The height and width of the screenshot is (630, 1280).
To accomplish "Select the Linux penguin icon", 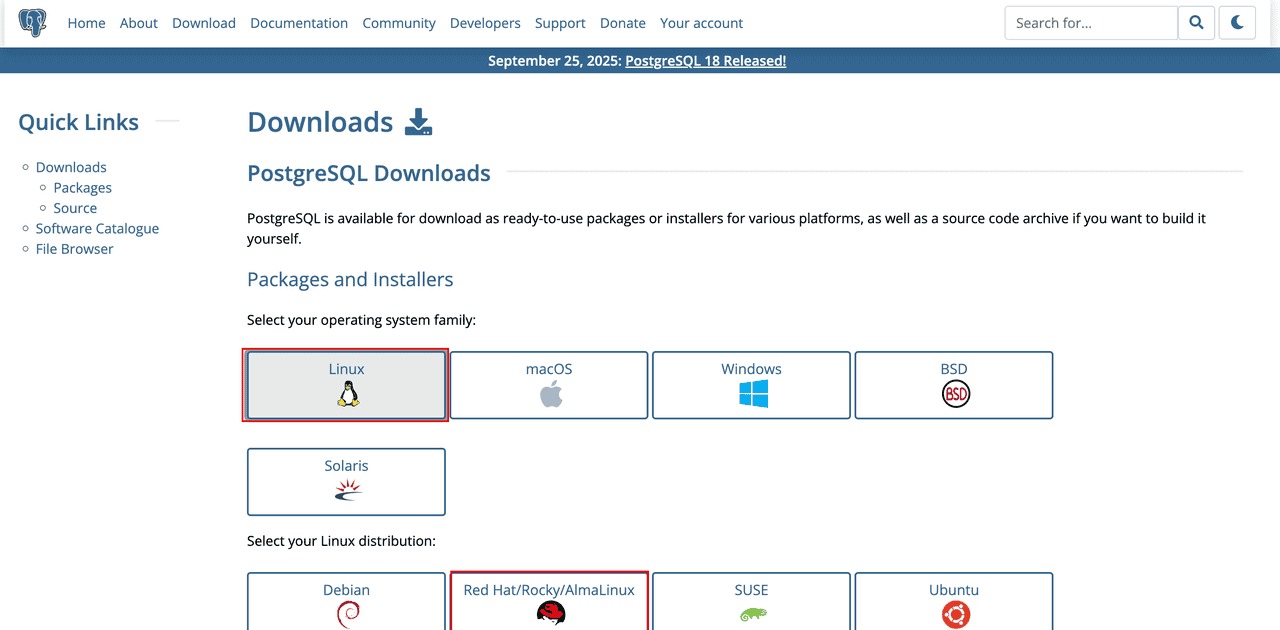I will point(346,392).
